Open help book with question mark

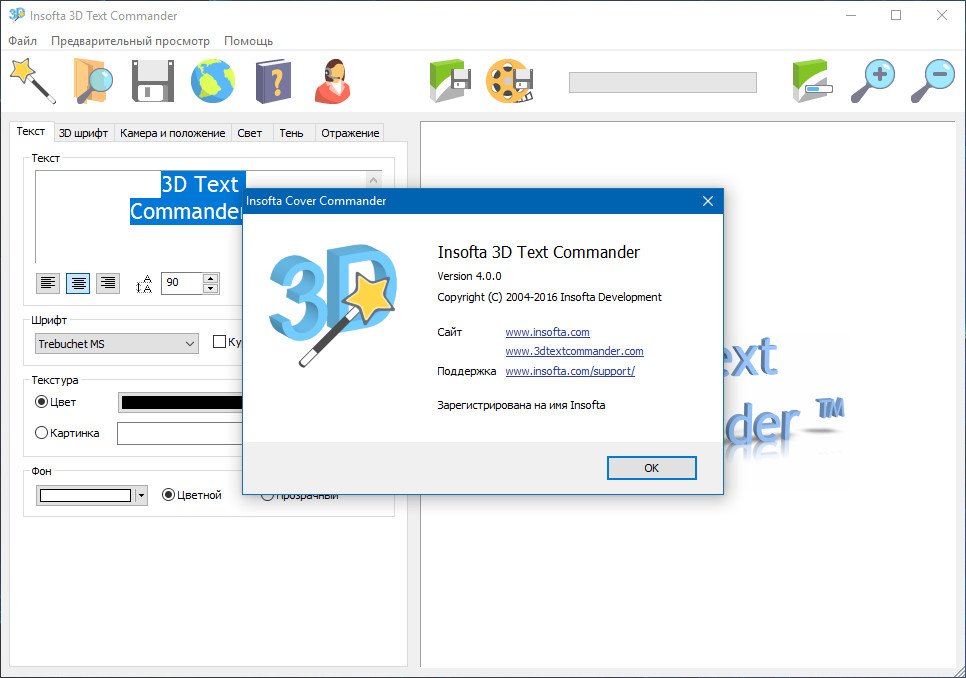click(x=273, y=81)
